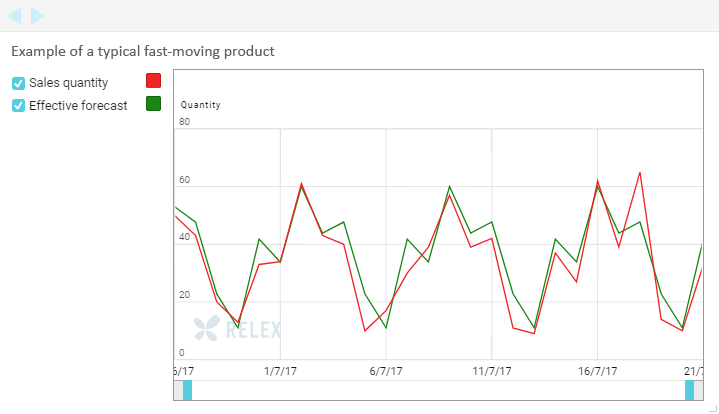The image size is (719, 414).
Task: Click the 16/7/17 date axis label
Action: click(x=597, y=370)
